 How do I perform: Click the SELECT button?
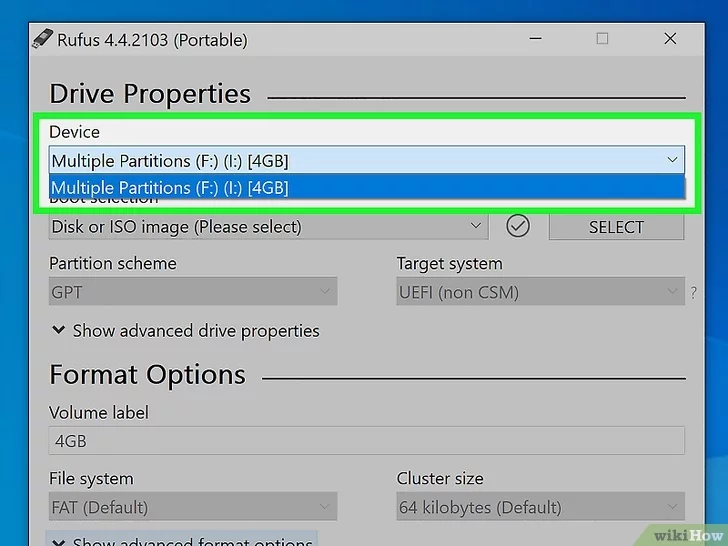click(616, 227)
